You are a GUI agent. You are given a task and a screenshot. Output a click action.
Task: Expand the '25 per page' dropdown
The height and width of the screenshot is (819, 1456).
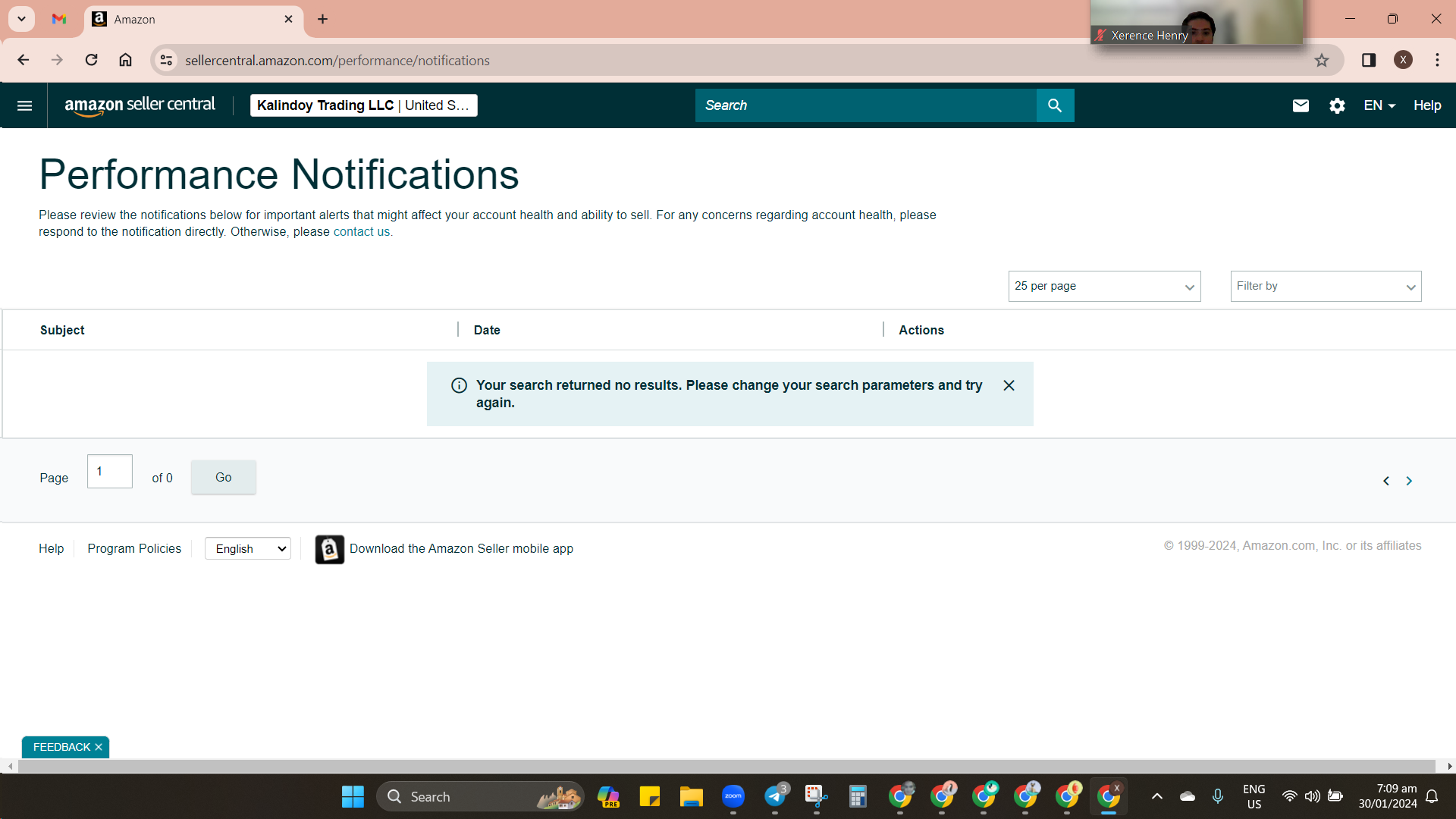(x=1104, y=286)
